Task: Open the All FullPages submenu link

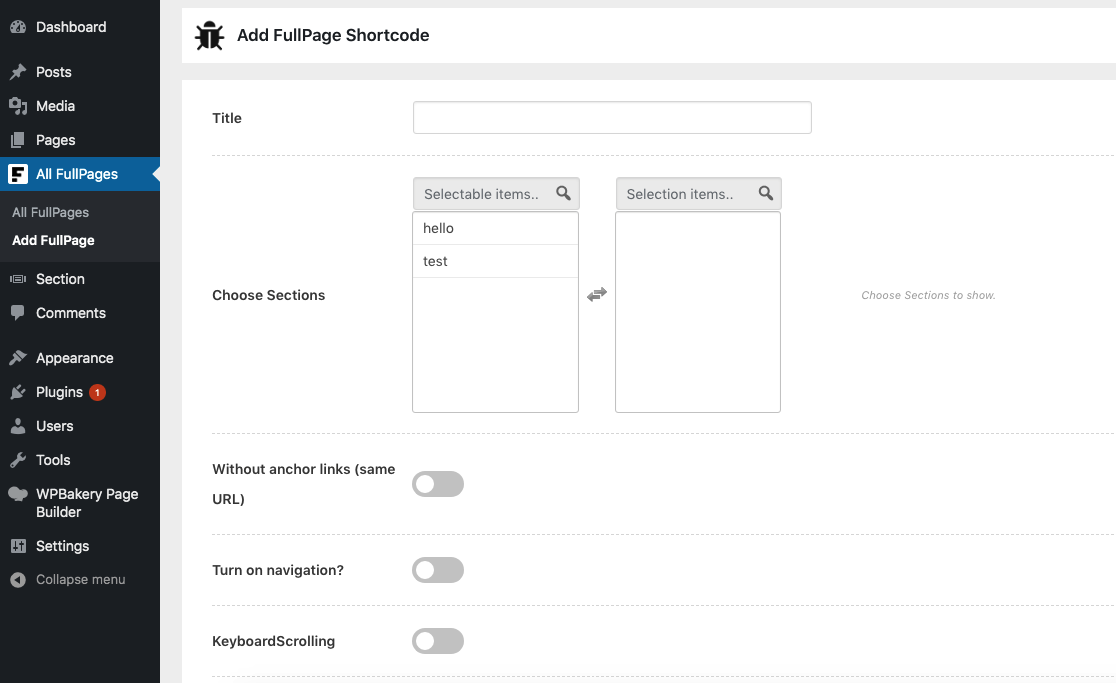Action: (x=51, y=212)
